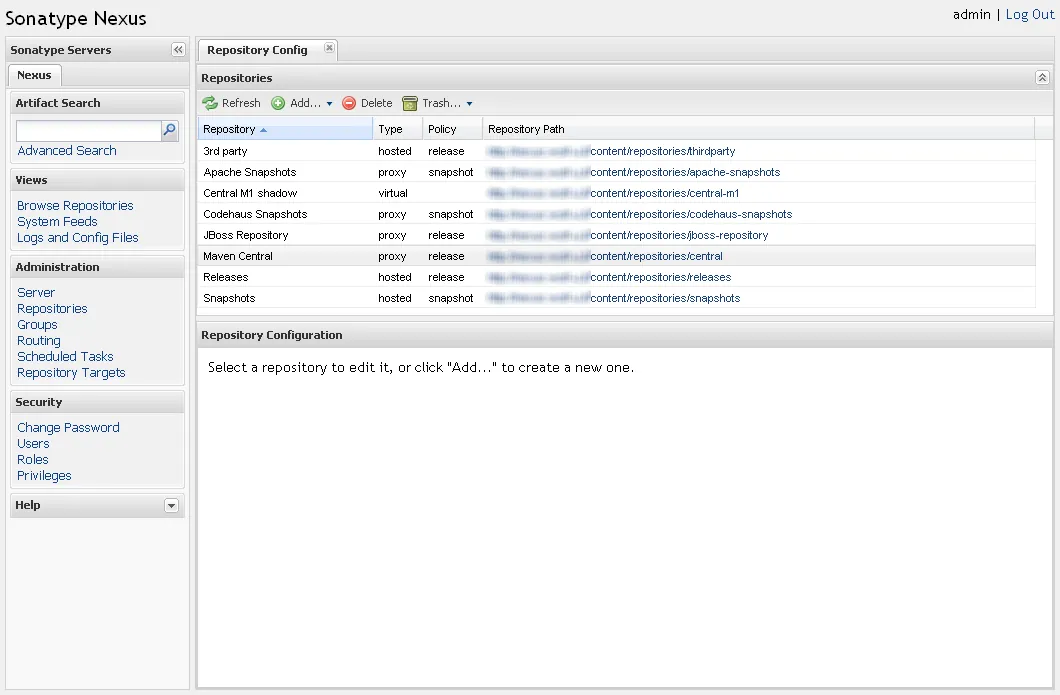The height and width of the screenshot is (695, 1060).
Task: Click the Policy column header
Action: click(x=452, y=129)
